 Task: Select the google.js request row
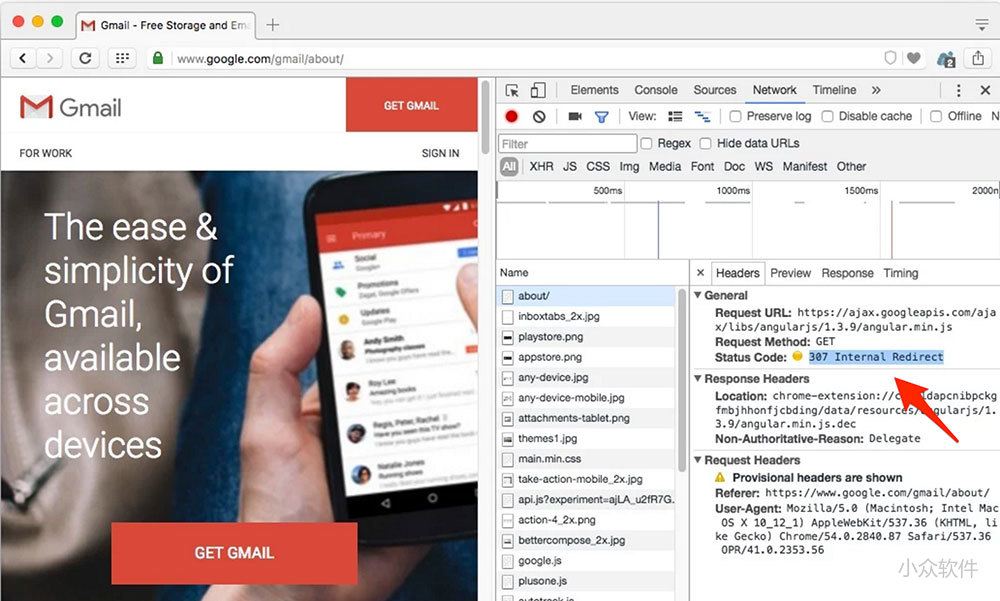(585, 560)
